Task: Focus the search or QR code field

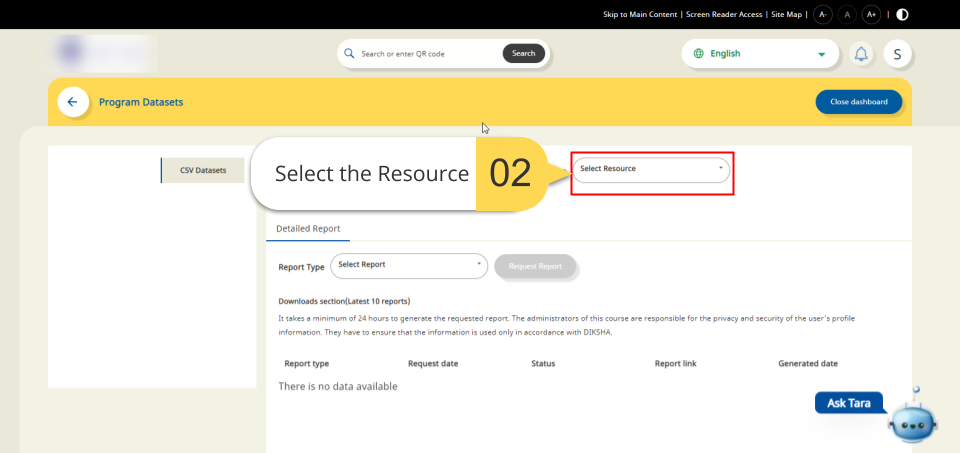Action: (x=425, y=54)
